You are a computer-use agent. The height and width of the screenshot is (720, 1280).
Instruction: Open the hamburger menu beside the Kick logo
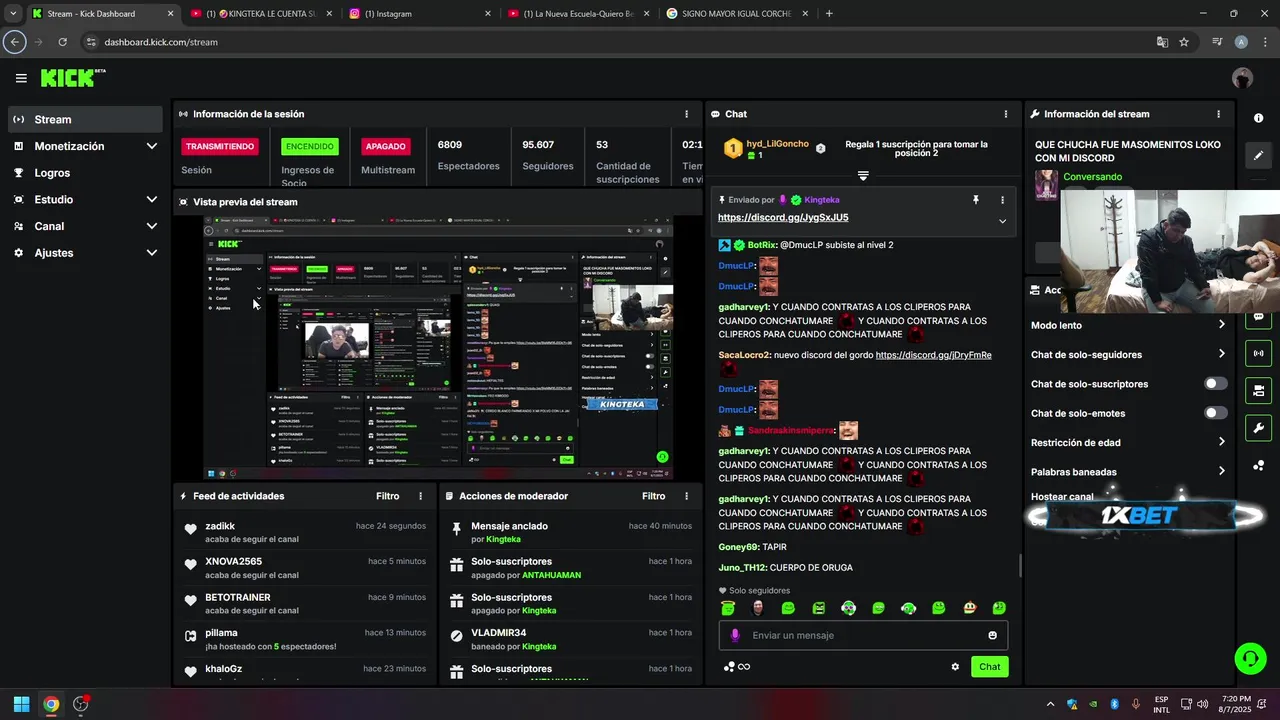pyautogui.click(x=21, y=78)
